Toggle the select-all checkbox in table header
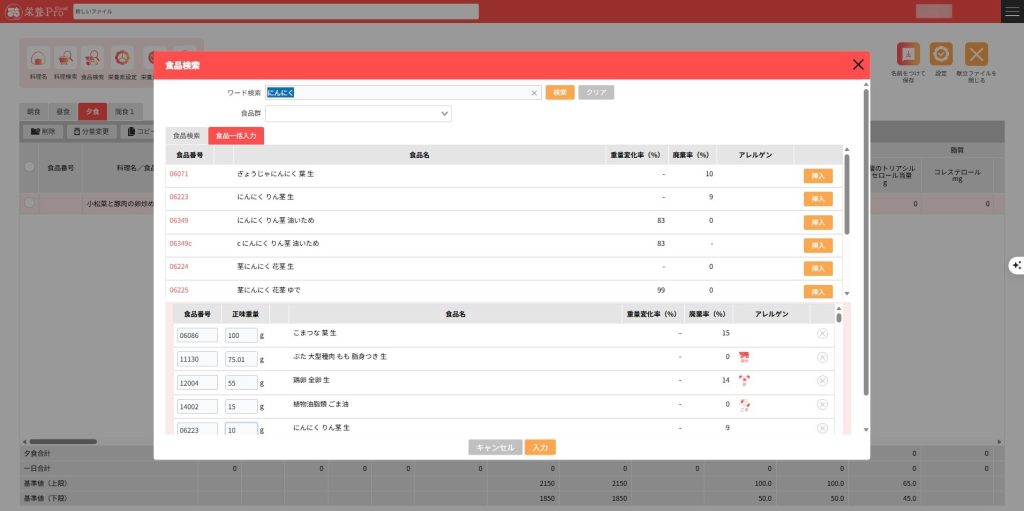The width and height of the screenshot is (1024, 511). 30,167
